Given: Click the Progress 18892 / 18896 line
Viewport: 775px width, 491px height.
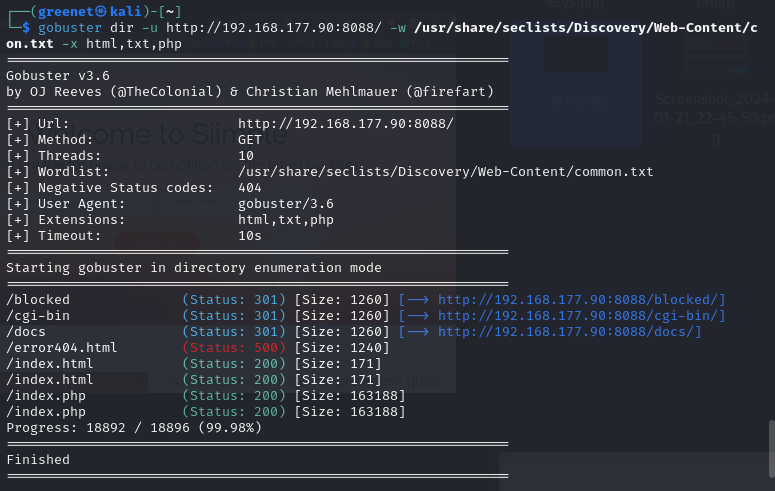Looking at the screenshot, I should click(134, 428).
